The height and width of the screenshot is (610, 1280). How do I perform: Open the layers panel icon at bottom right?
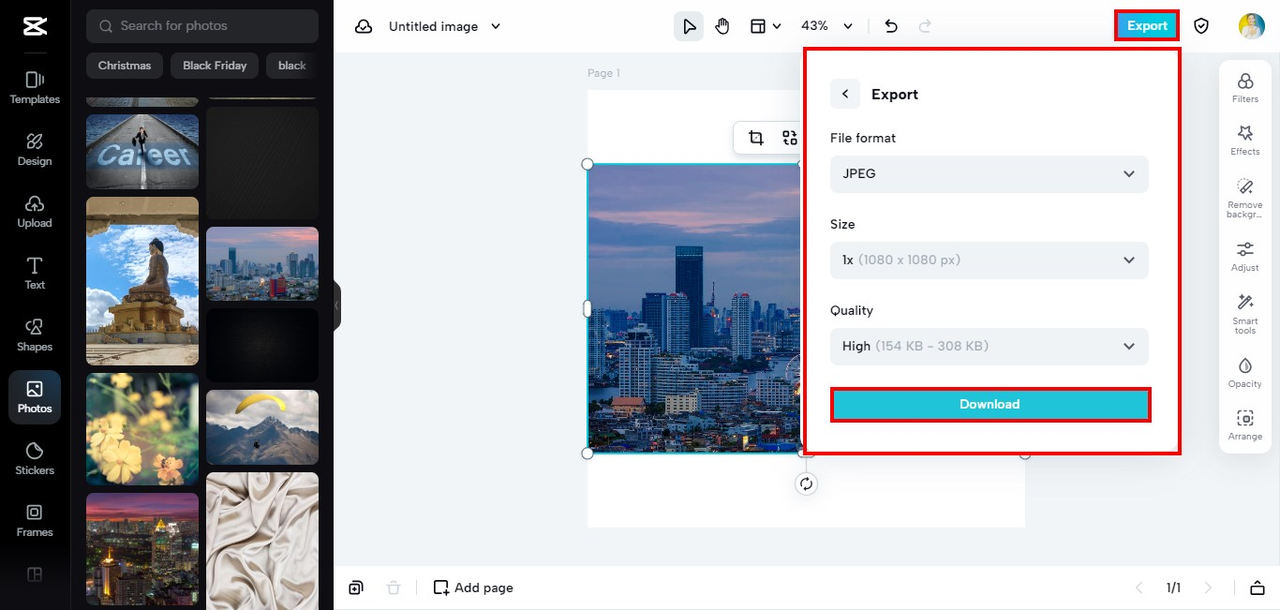[x=1257, y=588]
